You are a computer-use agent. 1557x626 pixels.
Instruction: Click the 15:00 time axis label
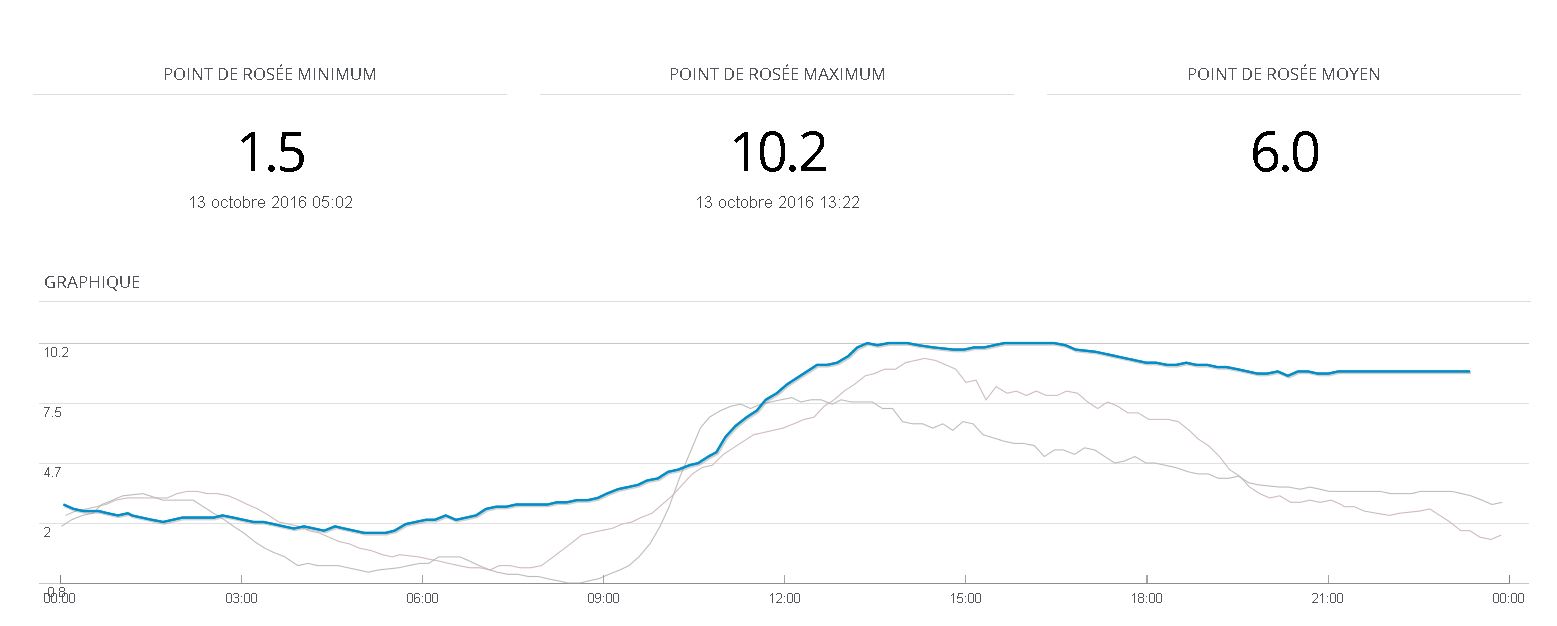[x=965, y=599]
